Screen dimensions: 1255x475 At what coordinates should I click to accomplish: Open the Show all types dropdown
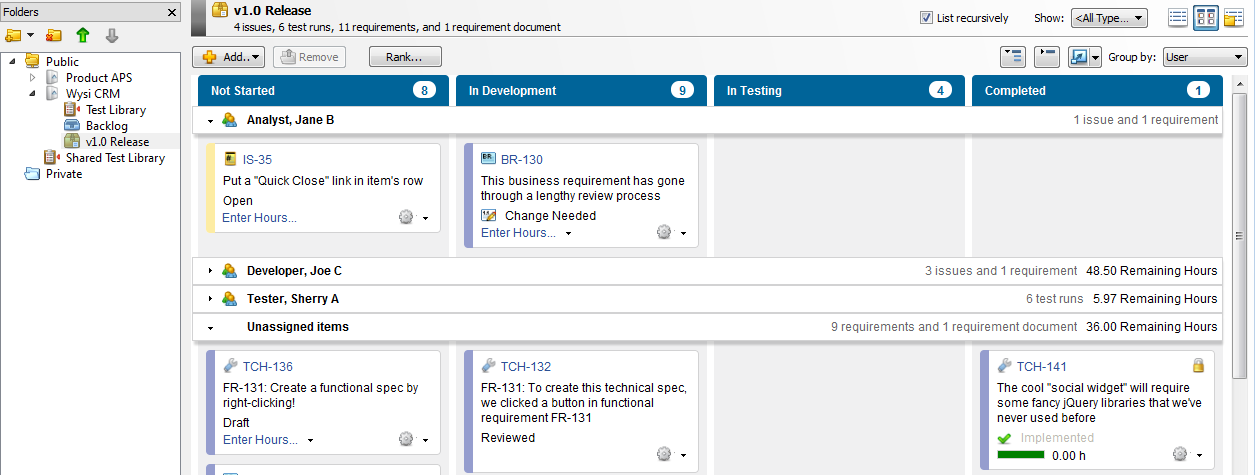point(1108,18)
